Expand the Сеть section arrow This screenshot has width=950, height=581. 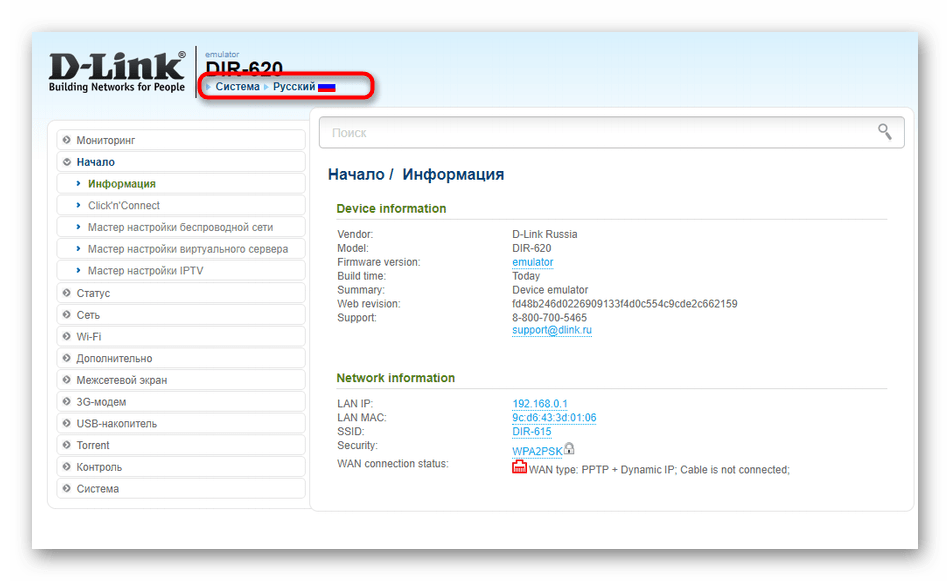pyautogui.click(x=67, y=314)
